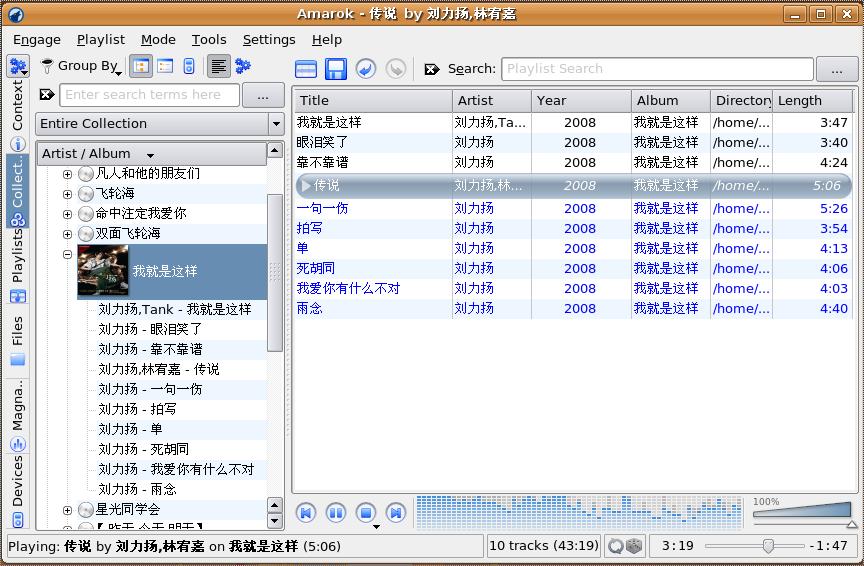Screen dimensions: 864x566
Task: Toggle random mode dice icon
Action: coord(634,546)
